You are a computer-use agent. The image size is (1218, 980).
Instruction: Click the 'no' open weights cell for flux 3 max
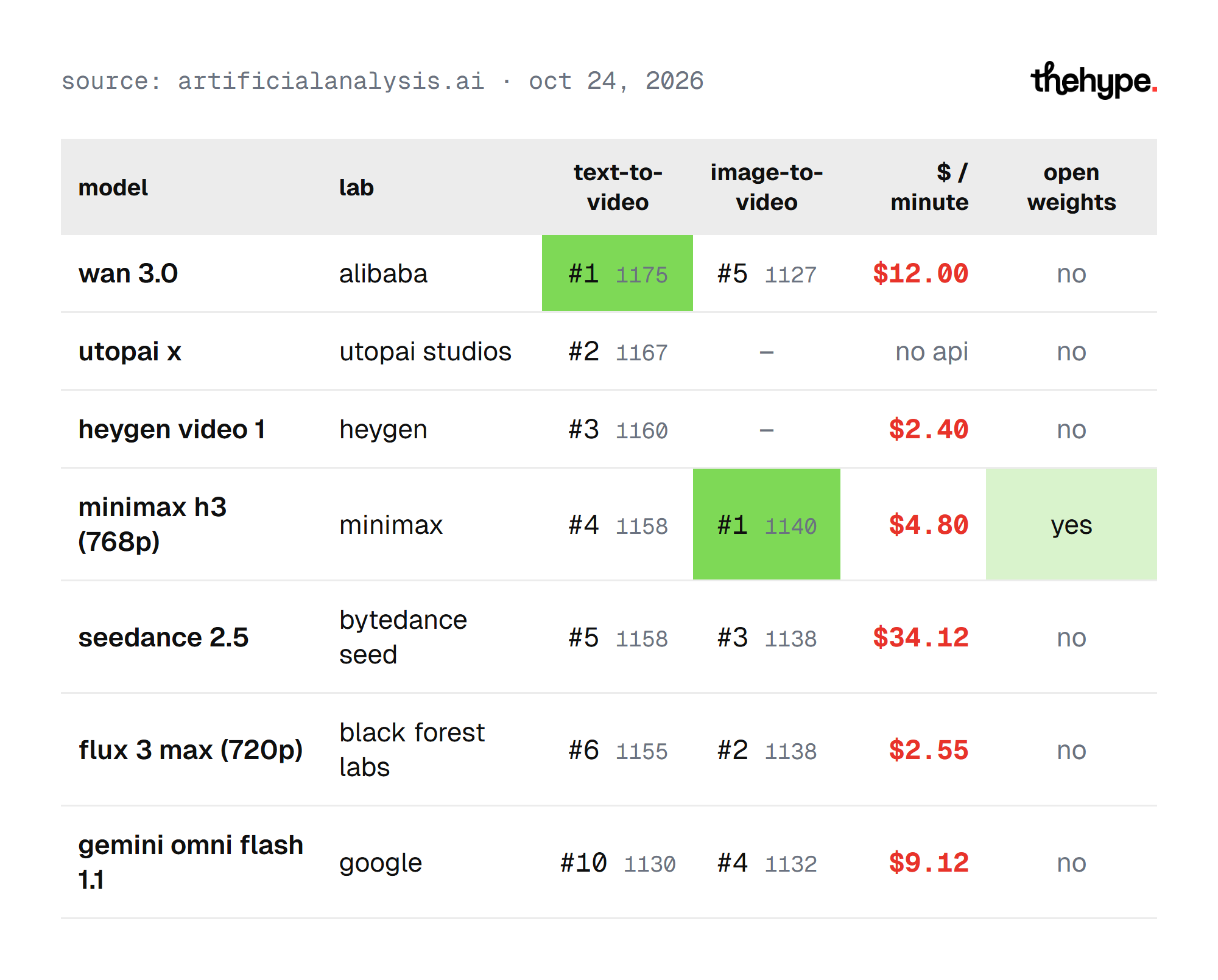(1072, 751)
